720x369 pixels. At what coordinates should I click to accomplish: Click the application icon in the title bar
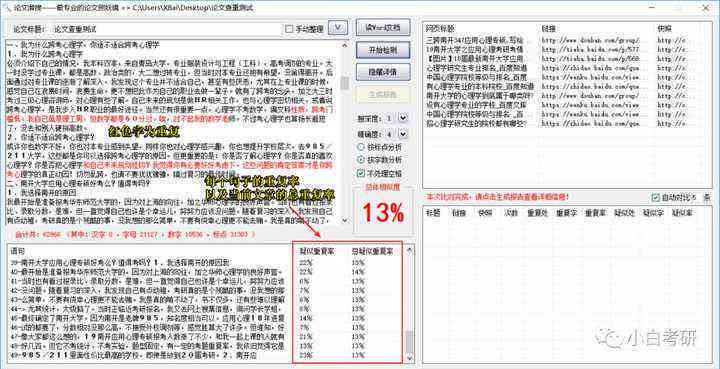click(7, 8)
